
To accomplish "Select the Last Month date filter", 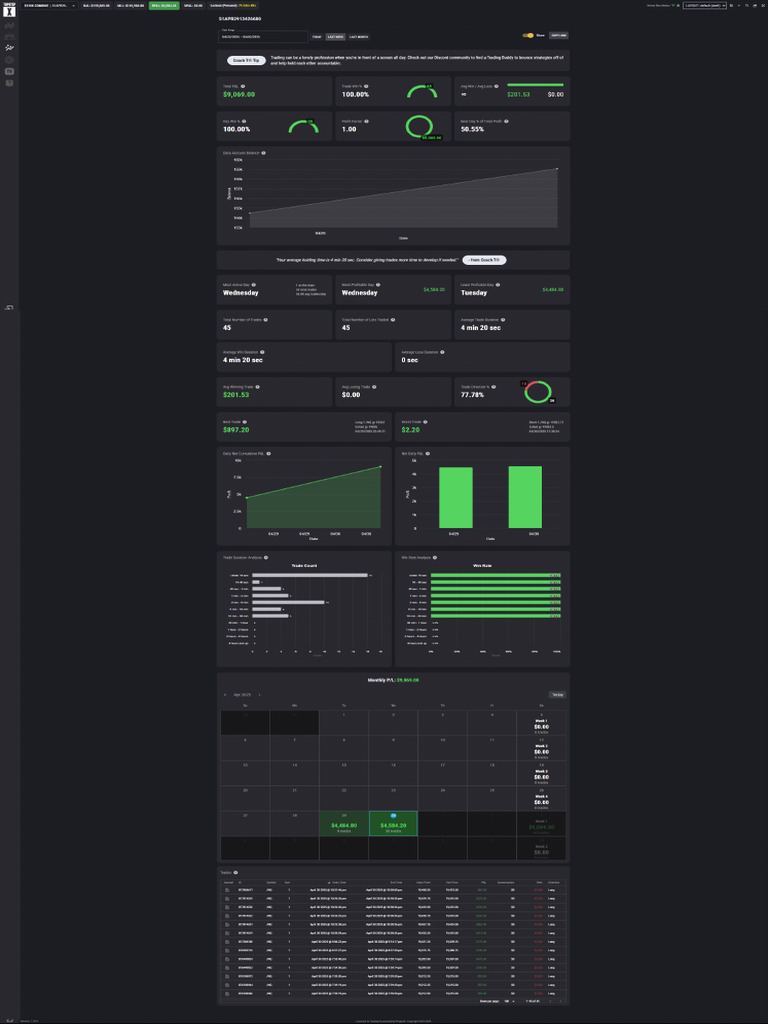I will 358,36.
